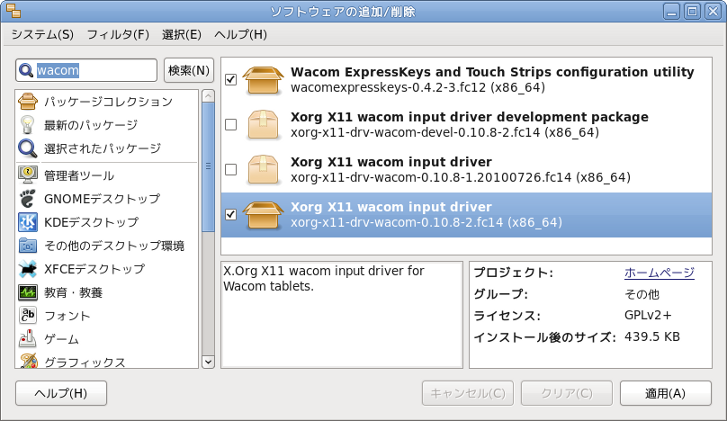This screenshot has width=727, height=421.
Task: Minimize the ソフトウェアの追加/削除 window
Action: (671, 11)
